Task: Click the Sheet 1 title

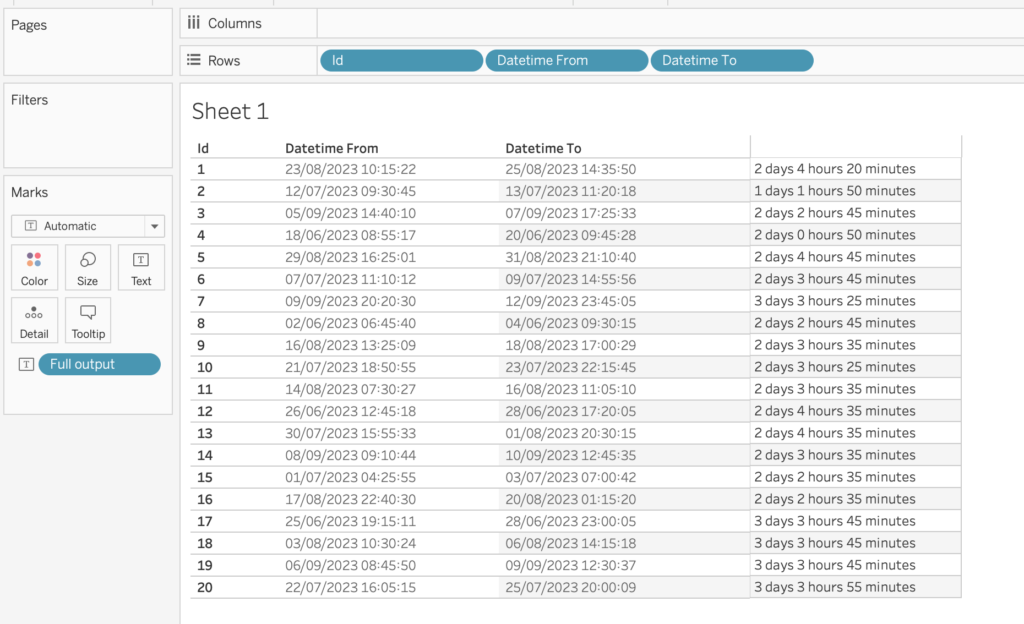Action: click(230, 111)
